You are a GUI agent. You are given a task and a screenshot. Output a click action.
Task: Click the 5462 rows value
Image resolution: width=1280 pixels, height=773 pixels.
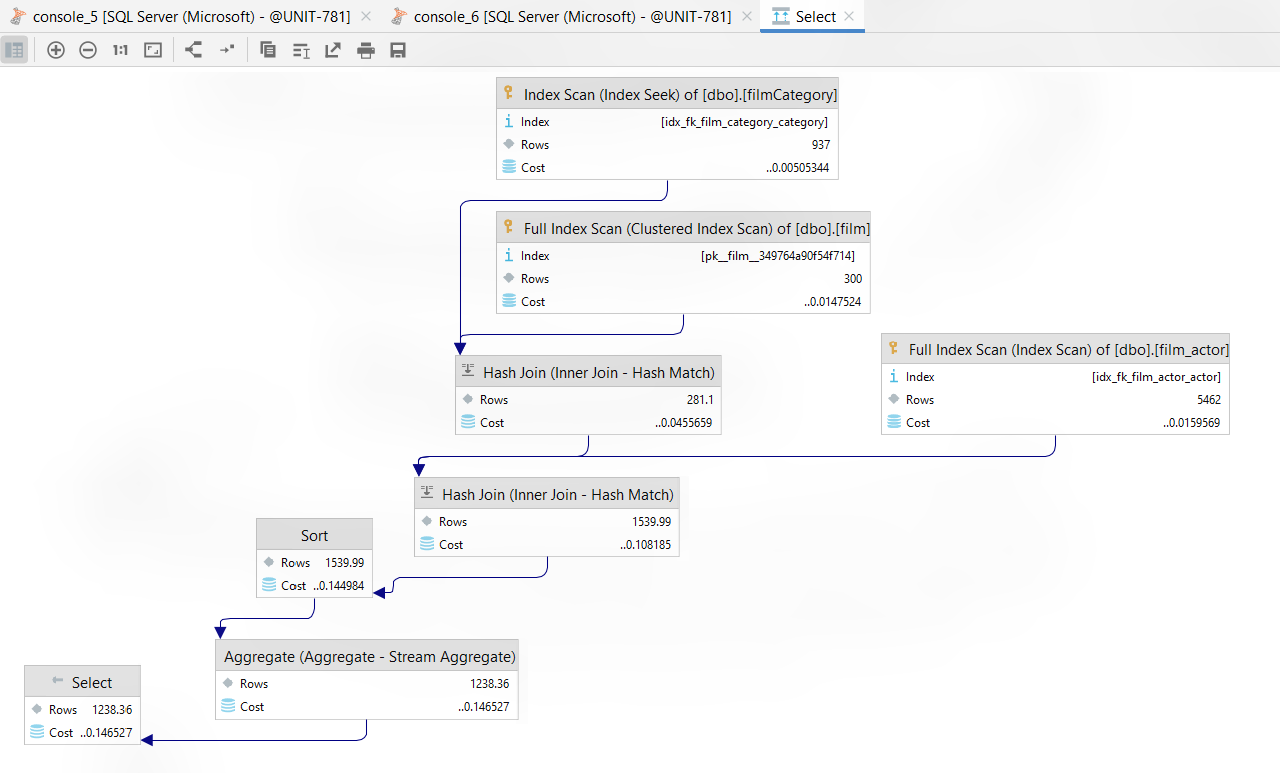point(1208,400)
